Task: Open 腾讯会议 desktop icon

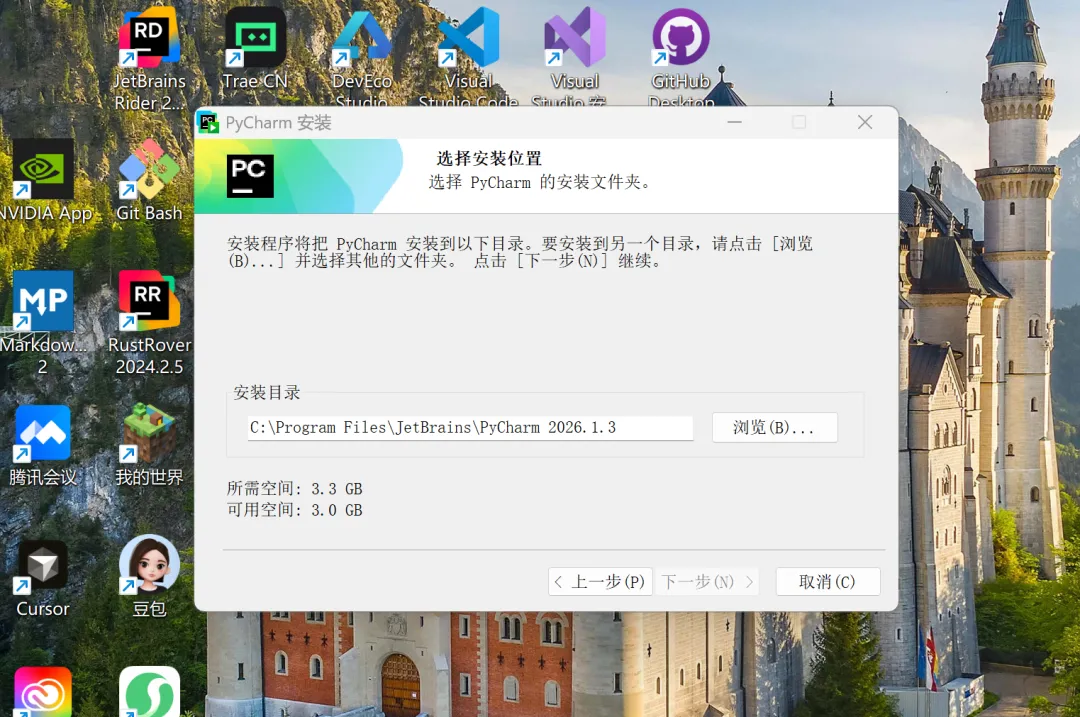Action: point(43,446)
